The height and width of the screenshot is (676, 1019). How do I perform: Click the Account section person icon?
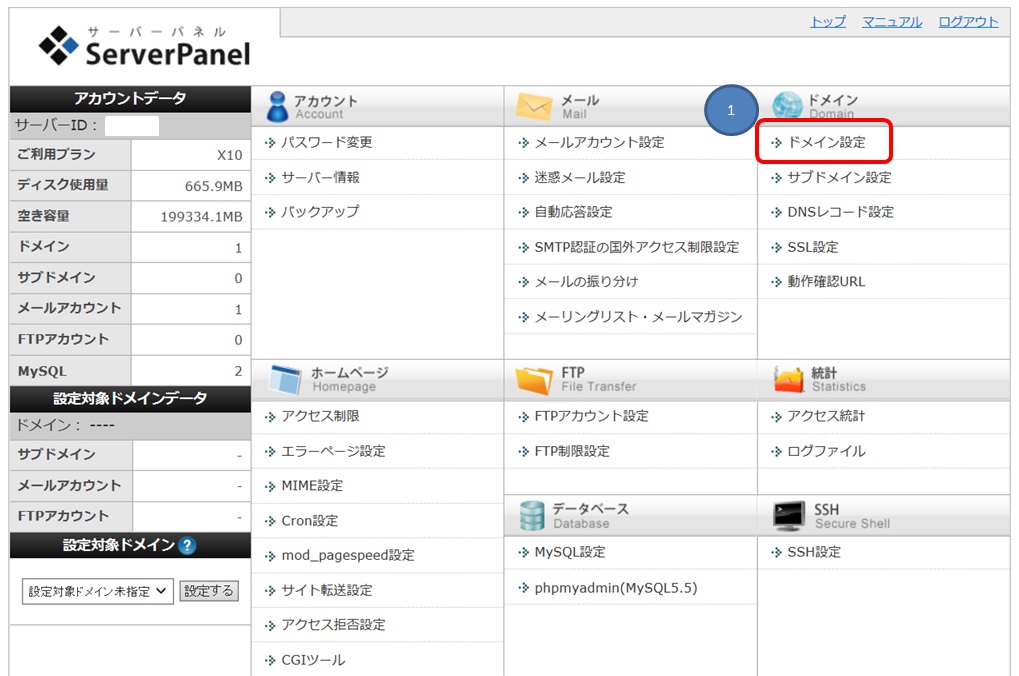pos(276,106)
